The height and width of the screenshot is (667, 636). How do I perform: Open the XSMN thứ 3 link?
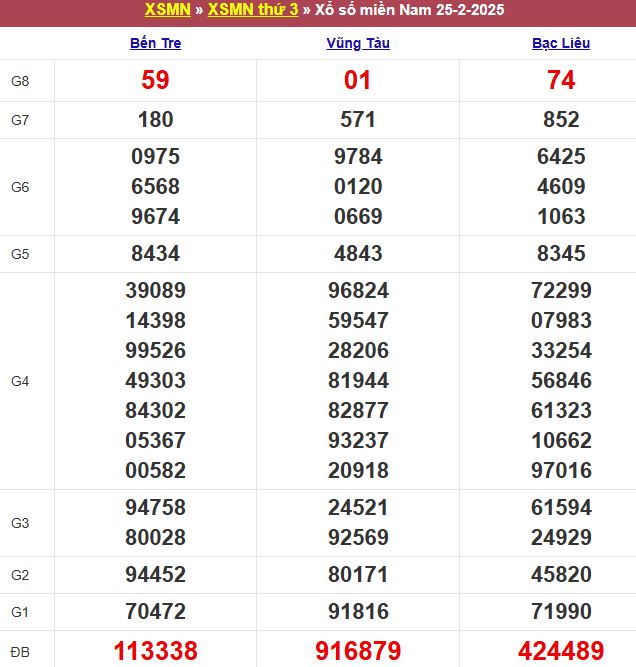tap(253, 9)
